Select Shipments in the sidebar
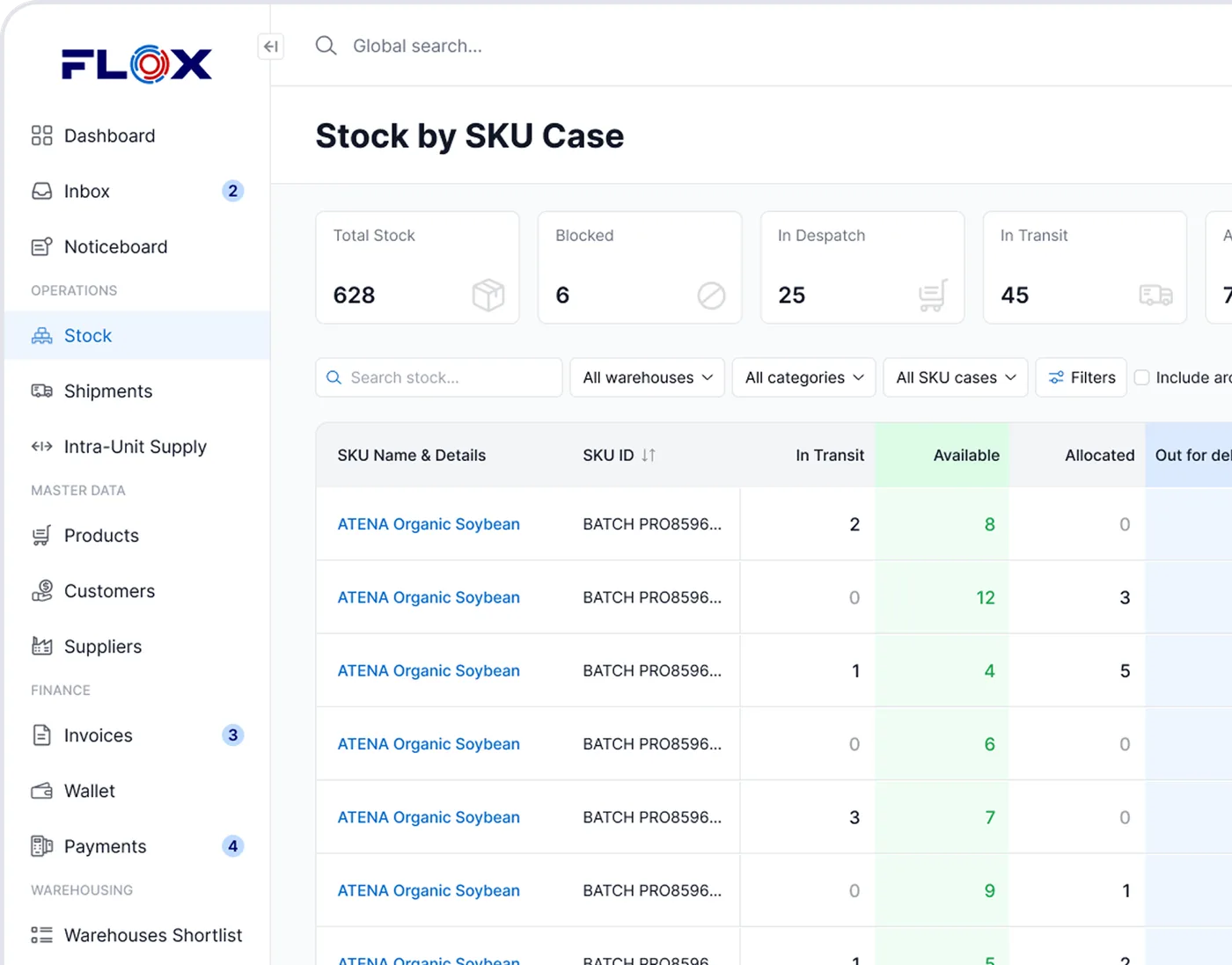Image resolution: width=1232 pixels, height=965 pixels. click(136, 391)
